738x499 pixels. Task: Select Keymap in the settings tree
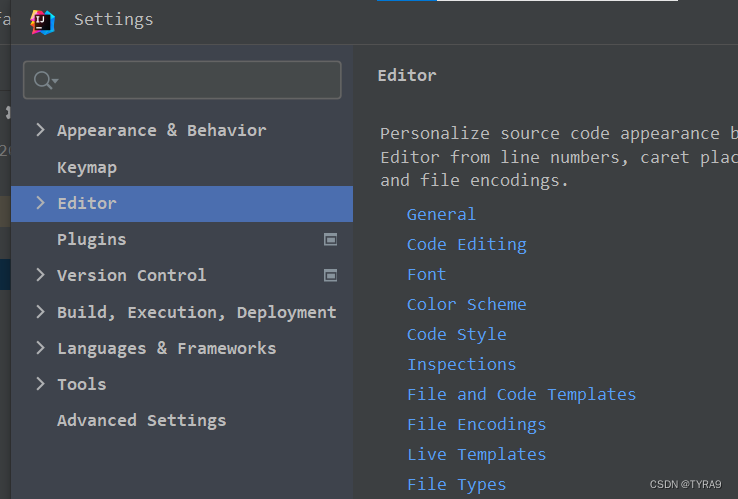pos(87,167)
